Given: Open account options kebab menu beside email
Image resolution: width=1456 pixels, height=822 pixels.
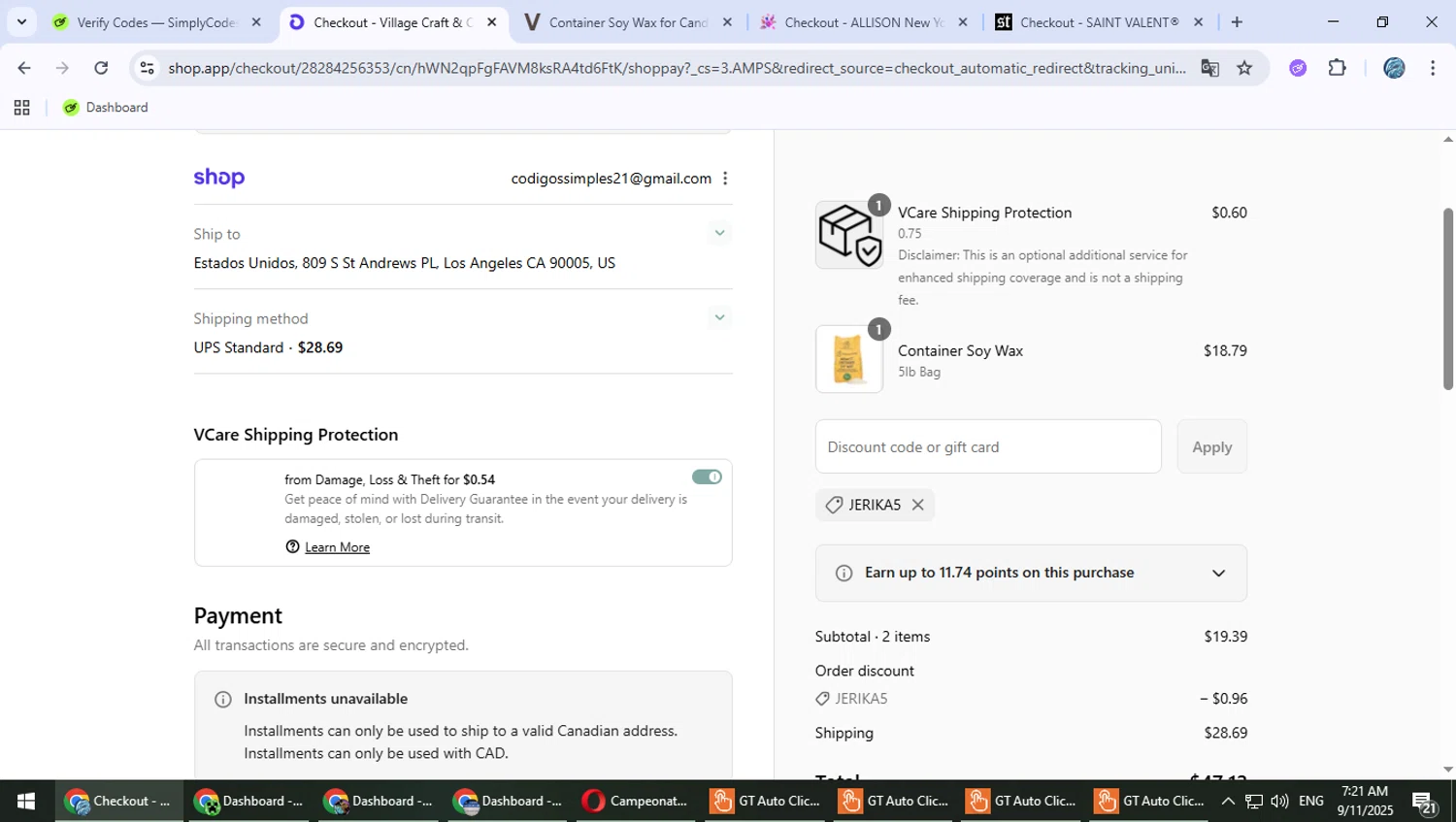Looking at the screenshot, I should (x=725, y=179).
